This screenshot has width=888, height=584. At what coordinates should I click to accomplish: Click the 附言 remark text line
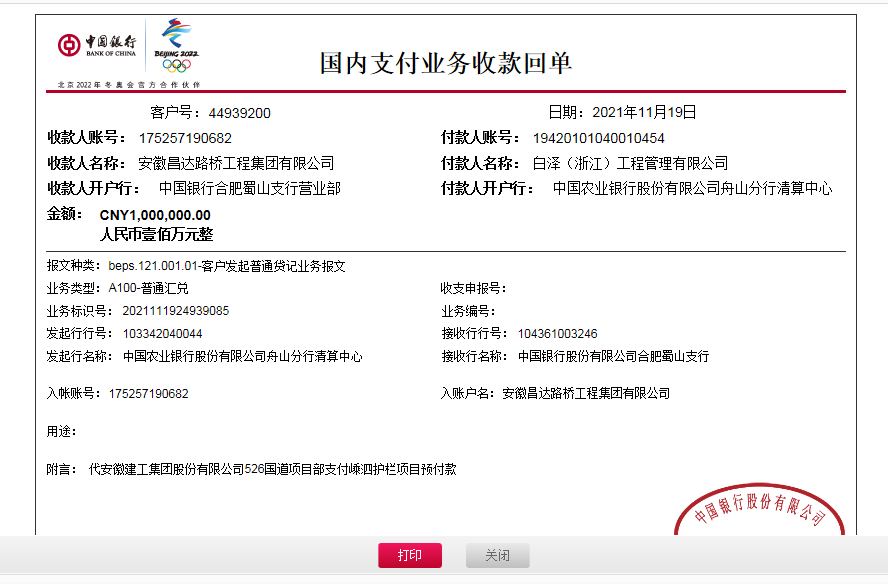click(272, 468)
